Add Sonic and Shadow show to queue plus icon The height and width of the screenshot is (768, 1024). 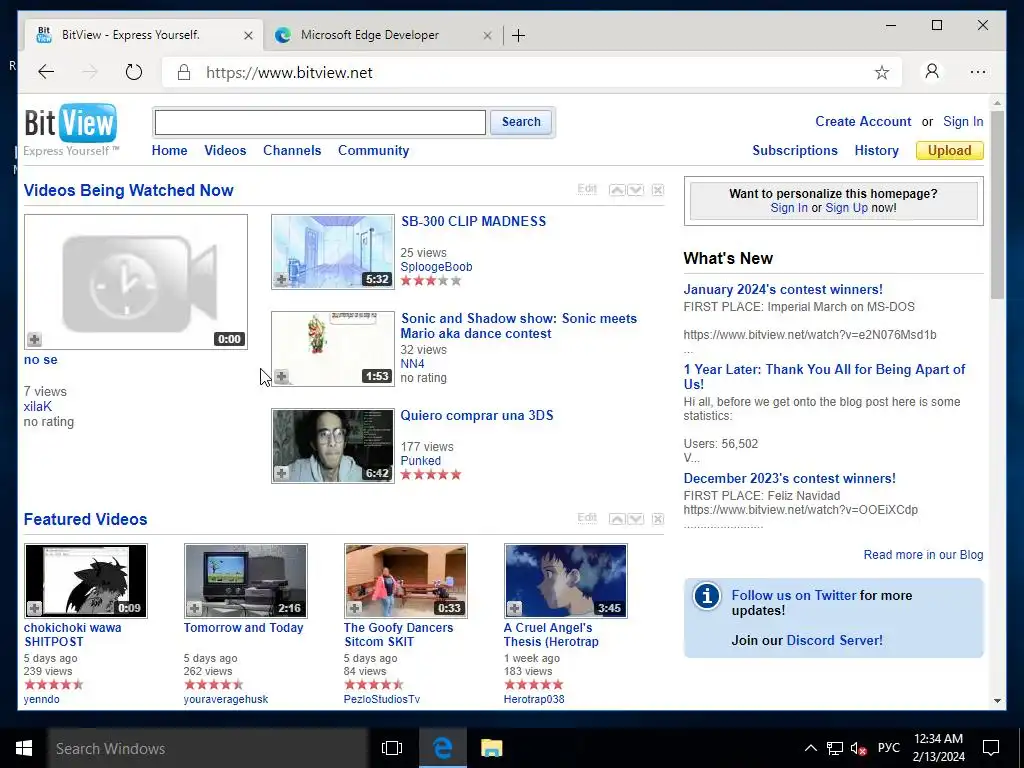(x=281, y=376)
